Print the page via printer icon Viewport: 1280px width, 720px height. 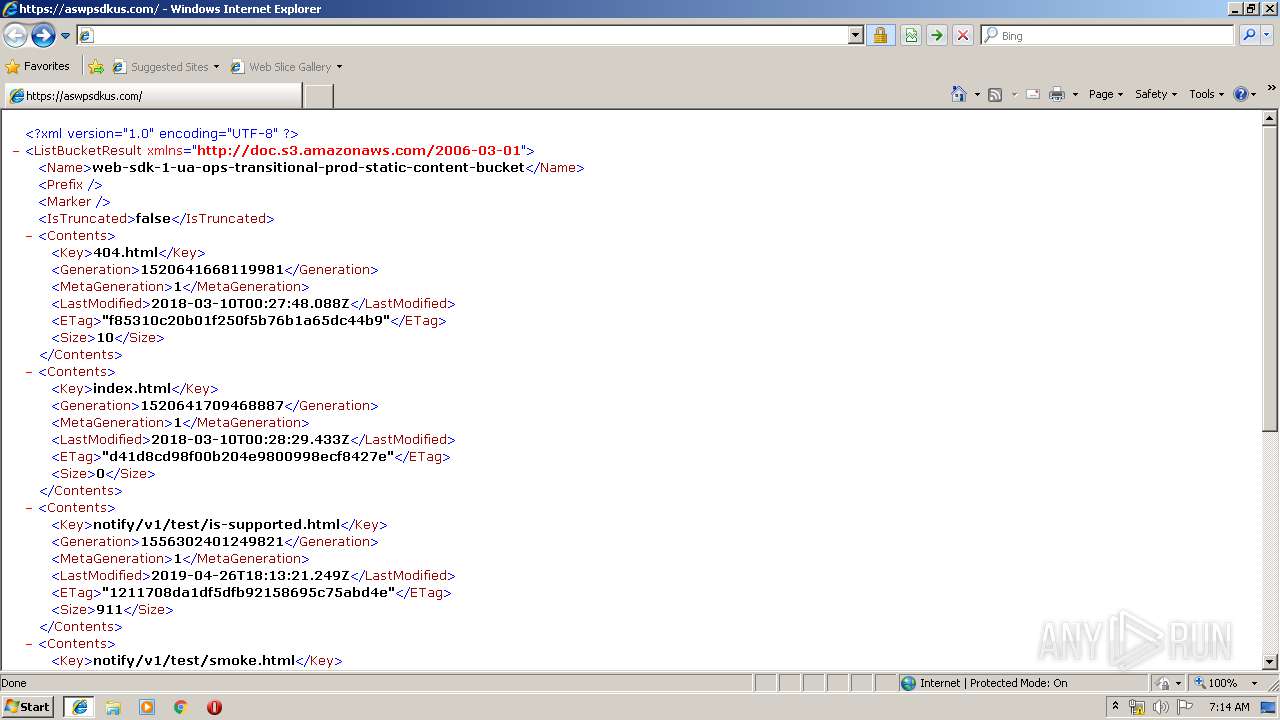[x=1057, y=94]
